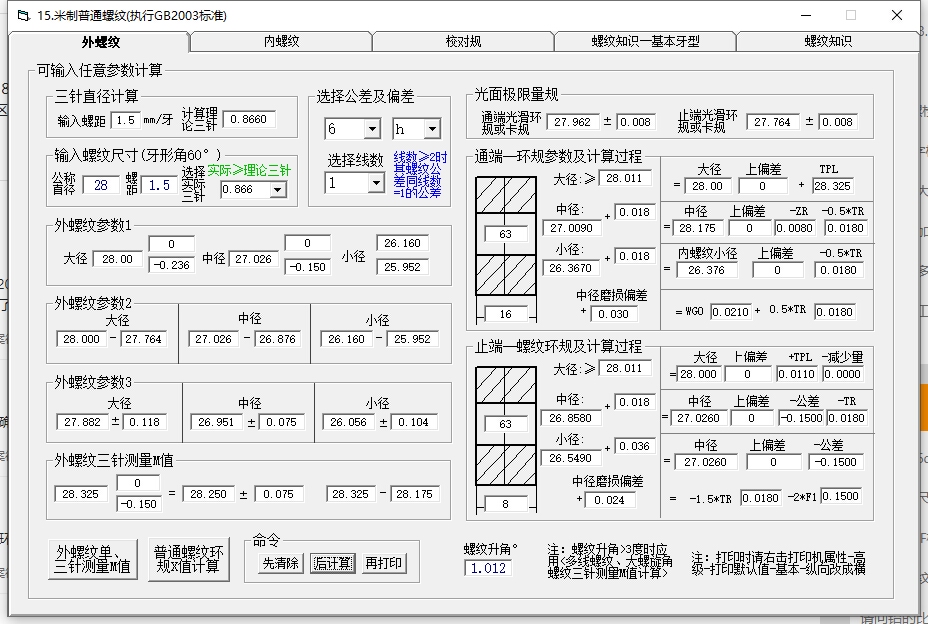
Task: Click the 再打印 button
Action: [384, 563]
